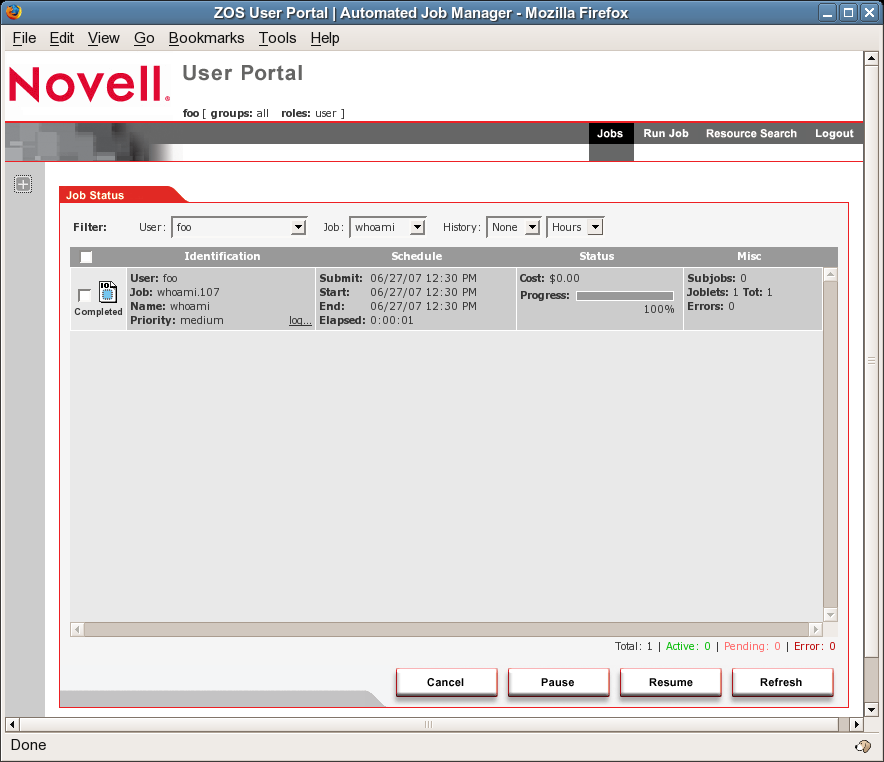Click the job table scroll-right arrow
Screen dimensions: 884x762
[815, 629]
